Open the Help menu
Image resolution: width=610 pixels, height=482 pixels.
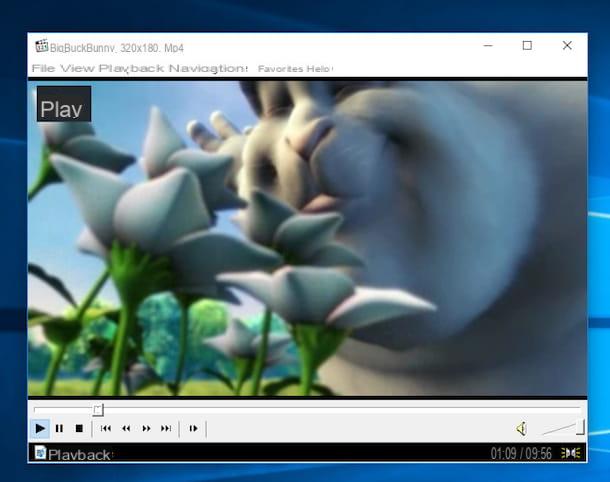click(318, 69)
